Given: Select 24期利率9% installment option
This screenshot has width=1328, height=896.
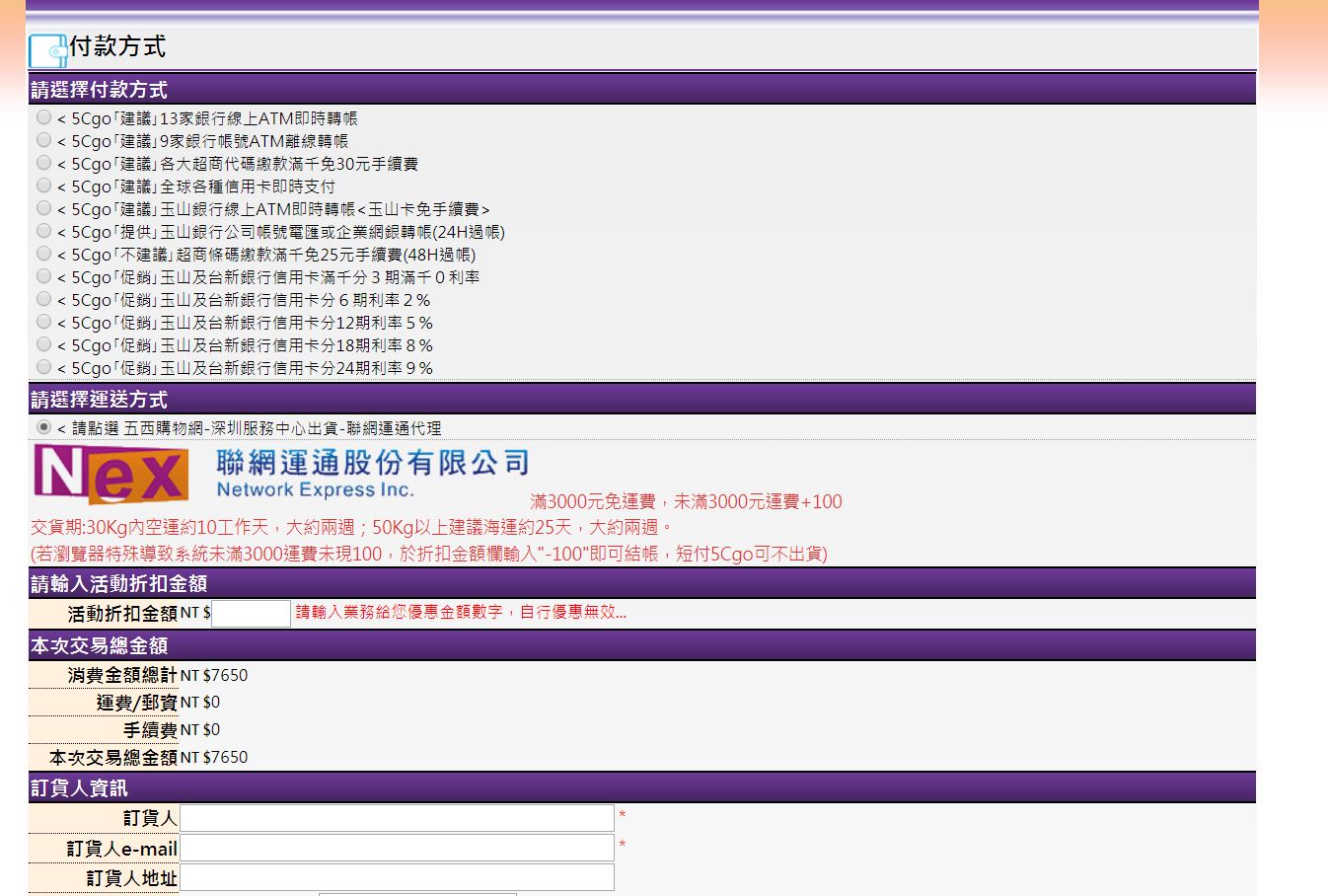Looking at the screenshot, I should (43, 367).
